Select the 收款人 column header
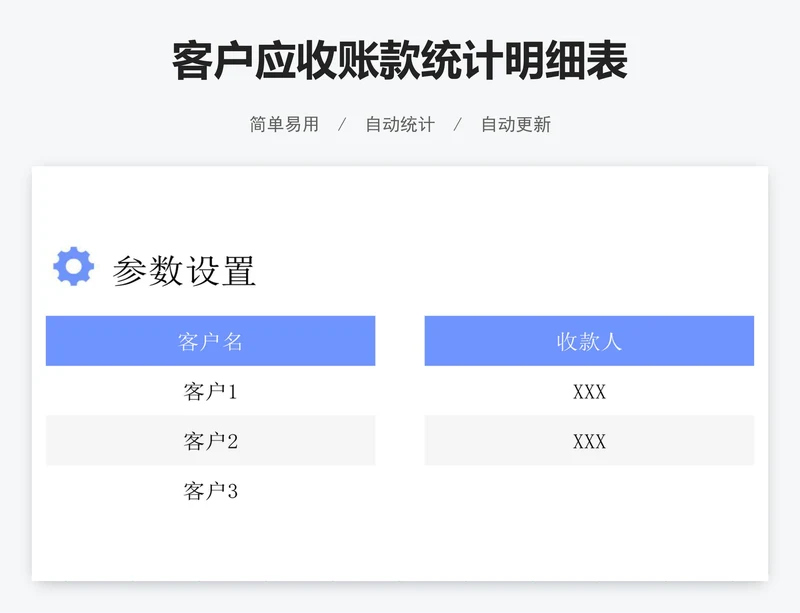 point(589,341)
